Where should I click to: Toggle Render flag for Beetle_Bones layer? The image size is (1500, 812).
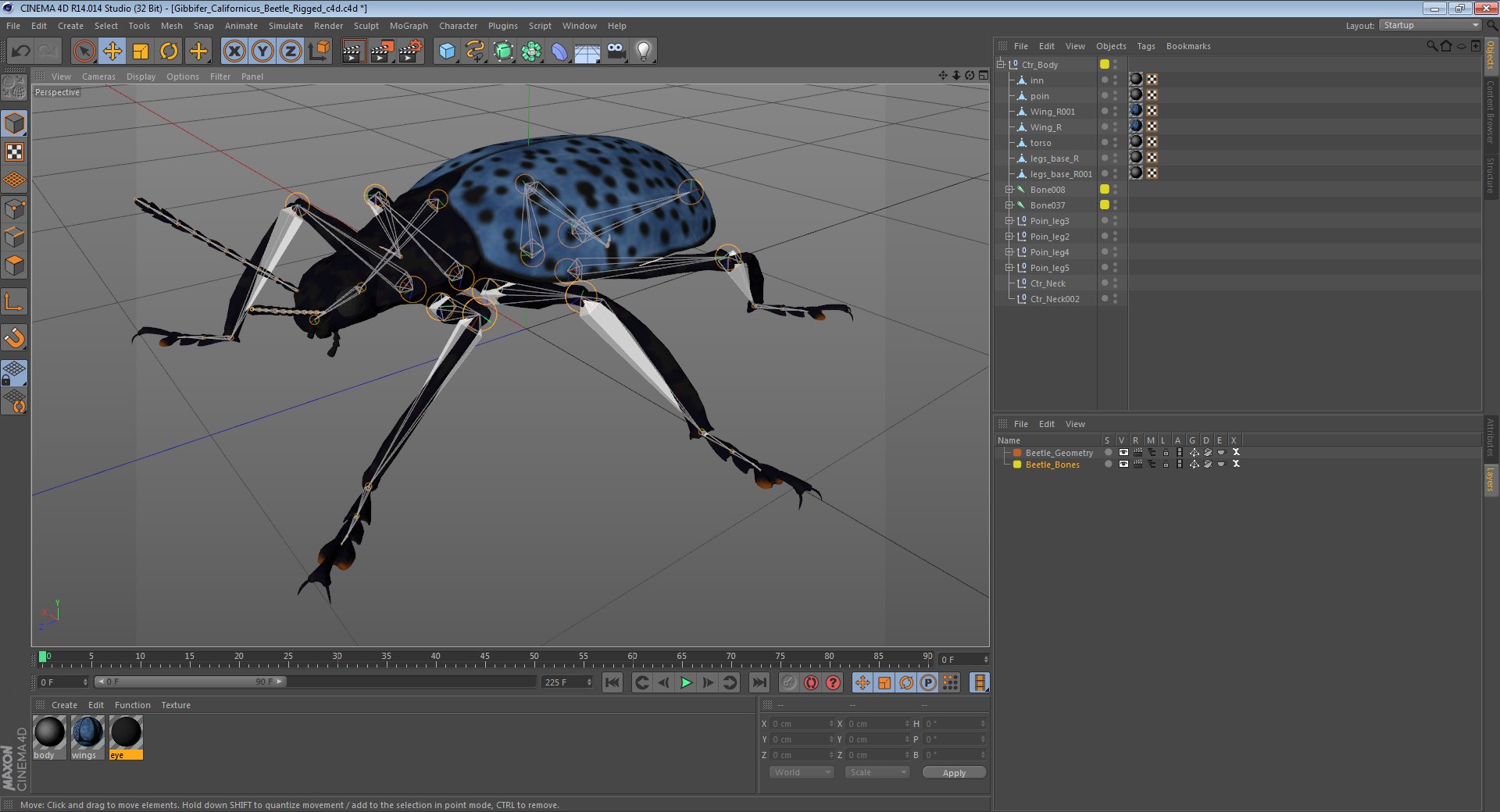[x=1137, y=464]
